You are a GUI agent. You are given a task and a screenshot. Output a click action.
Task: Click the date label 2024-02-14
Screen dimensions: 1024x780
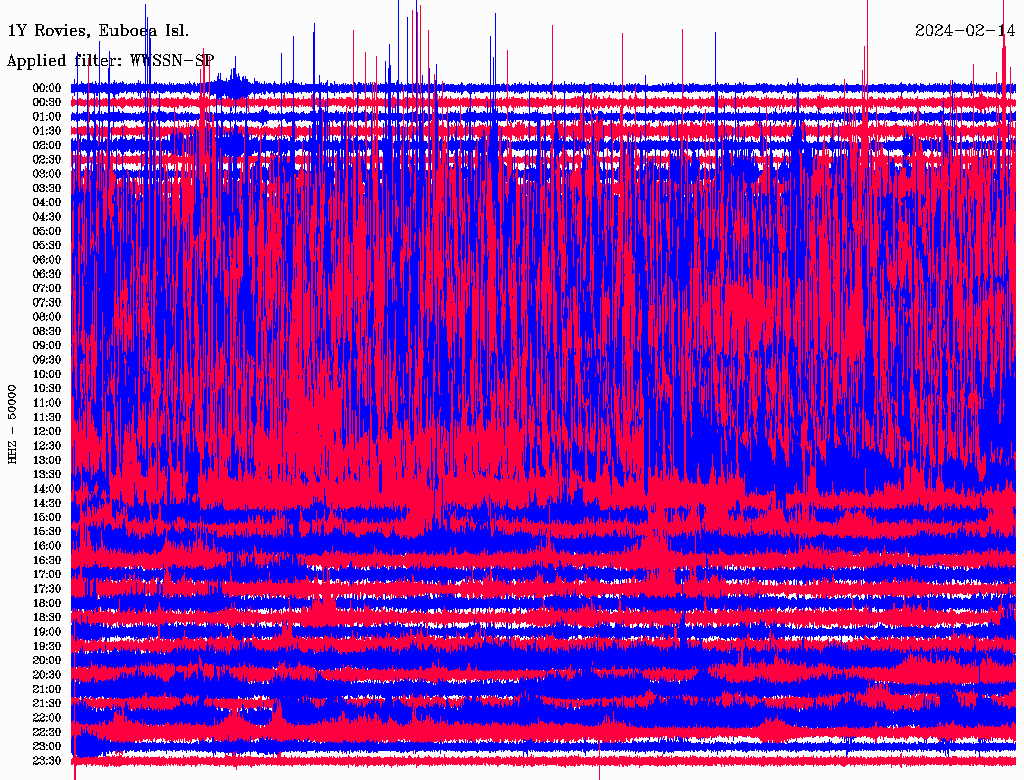[965, 30]
